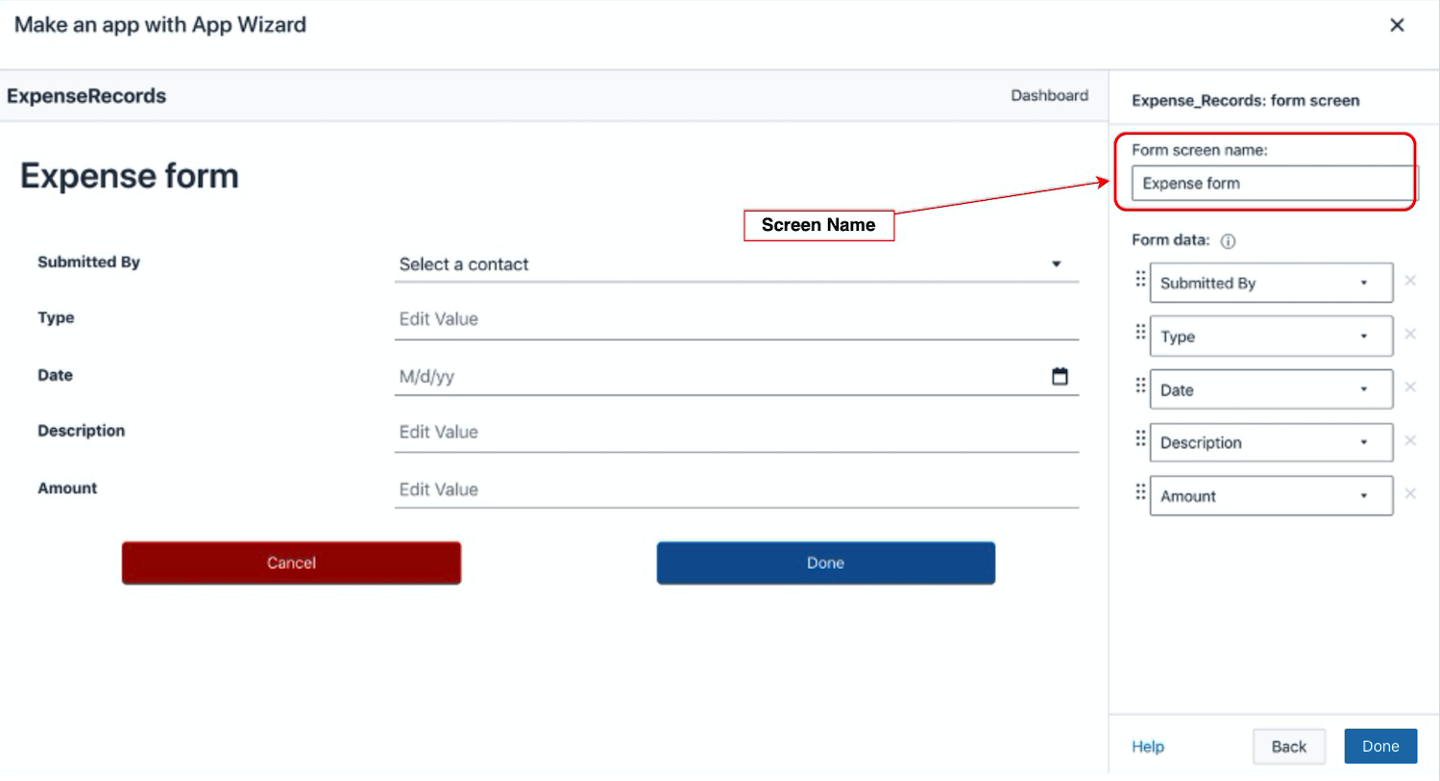This screenshot has width=1440, height=781.
Task: Click the Form screen name input
Action: 1274,184
